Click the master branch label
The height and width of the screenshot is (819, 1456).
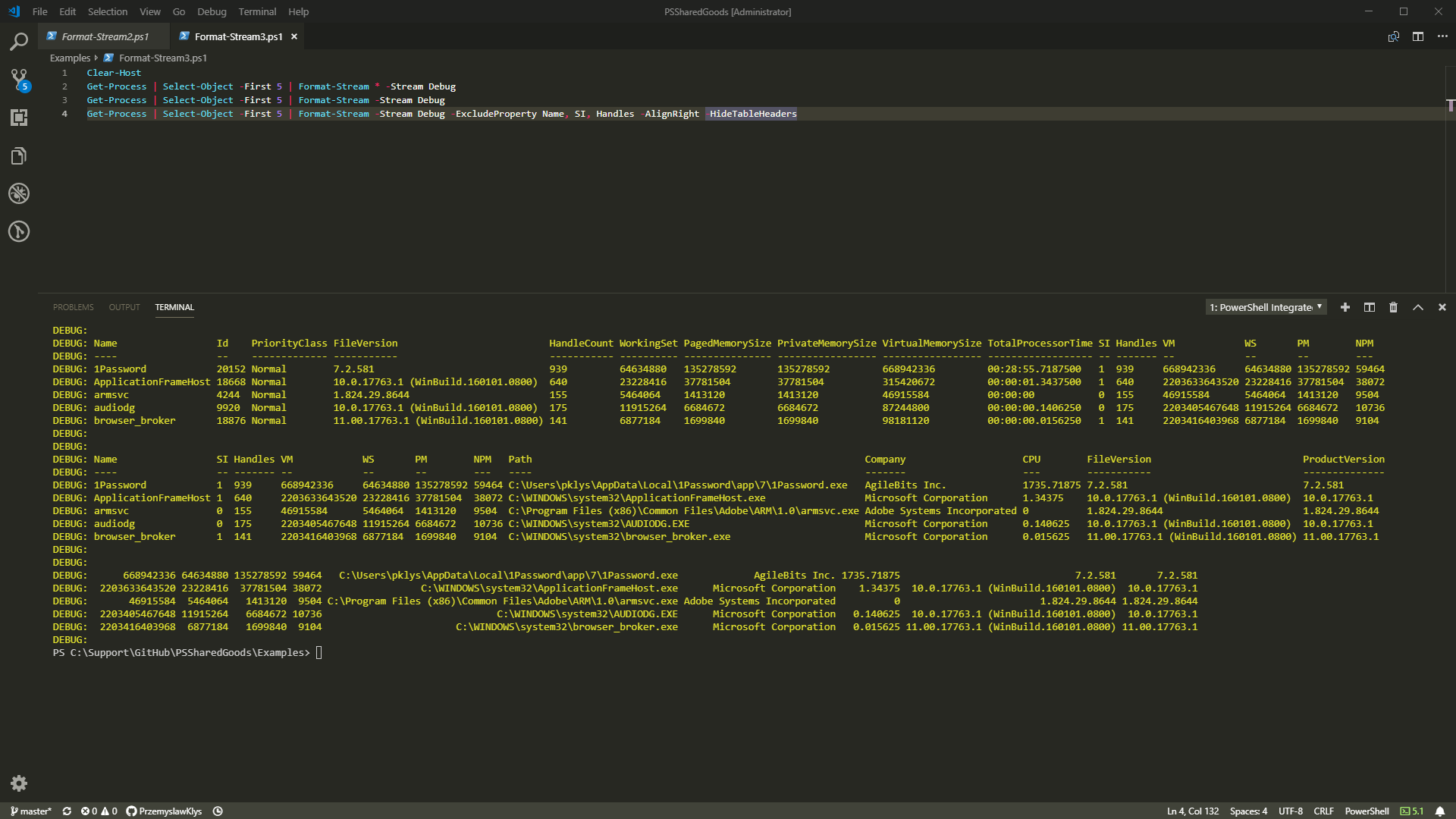click(33, 811)
